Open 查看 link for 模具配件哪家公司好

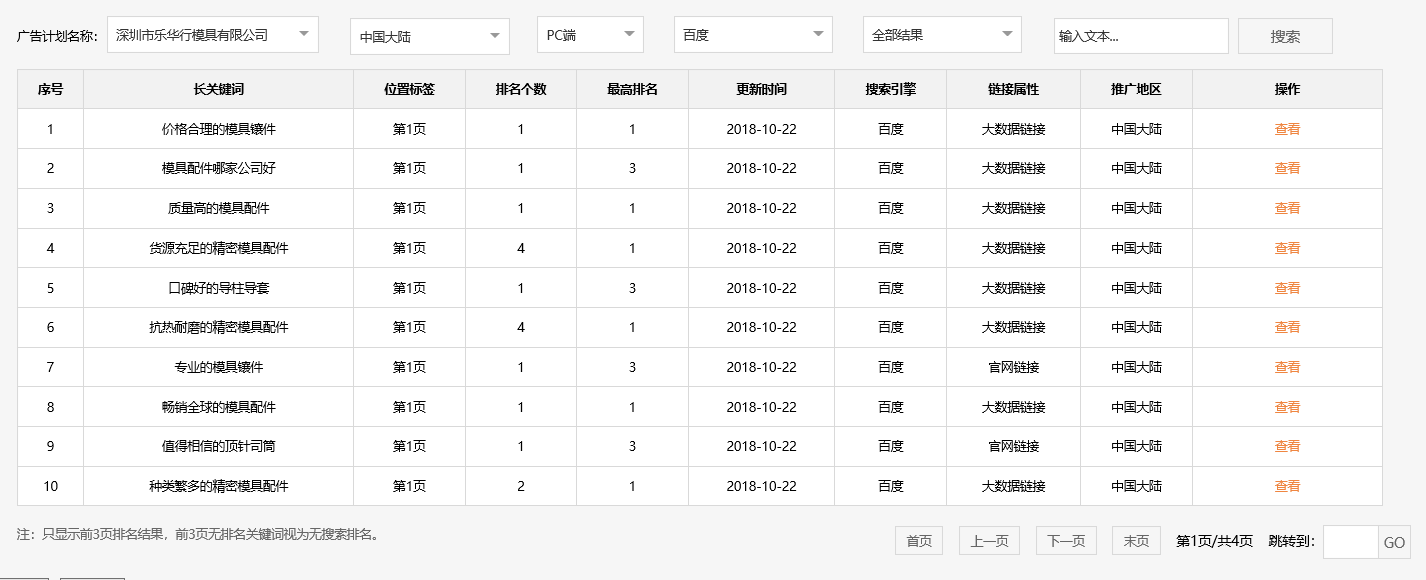click(x=1287, y=168)
